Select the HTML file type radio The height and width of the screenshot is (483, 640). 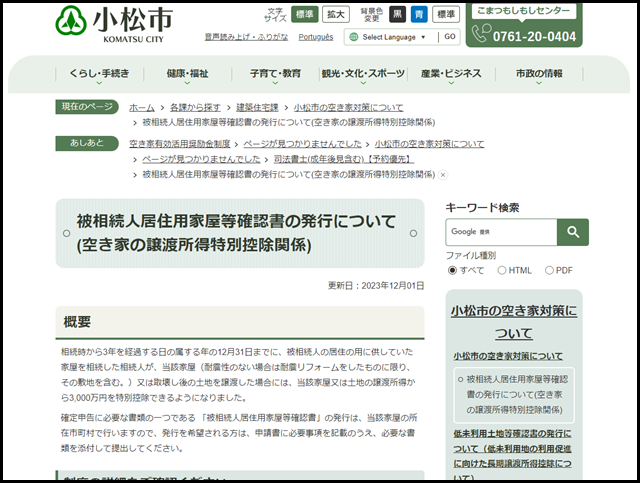(502, 270)
